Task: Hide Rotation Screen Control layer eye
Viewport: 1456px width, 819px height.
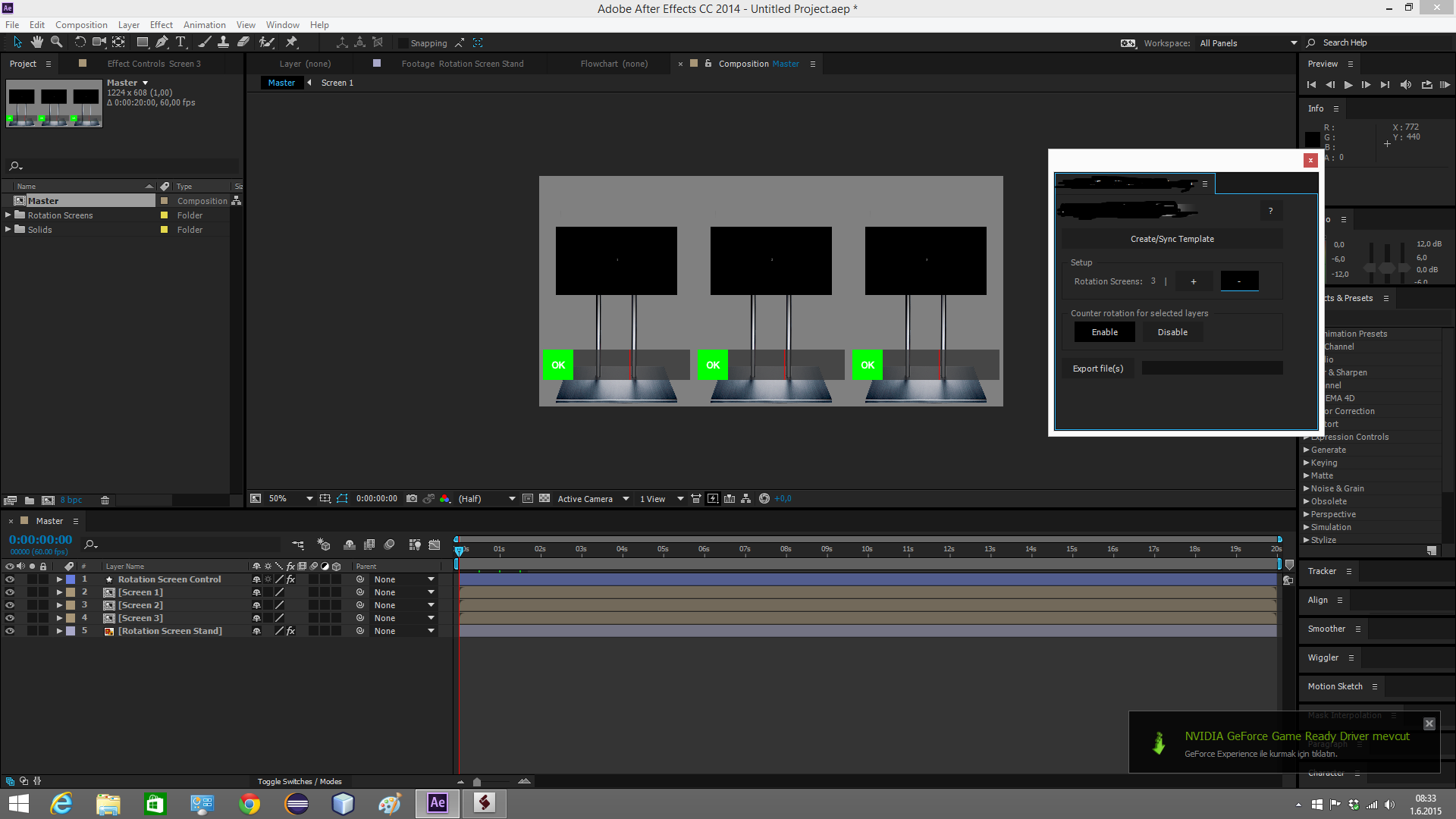Action: point(10,579)
